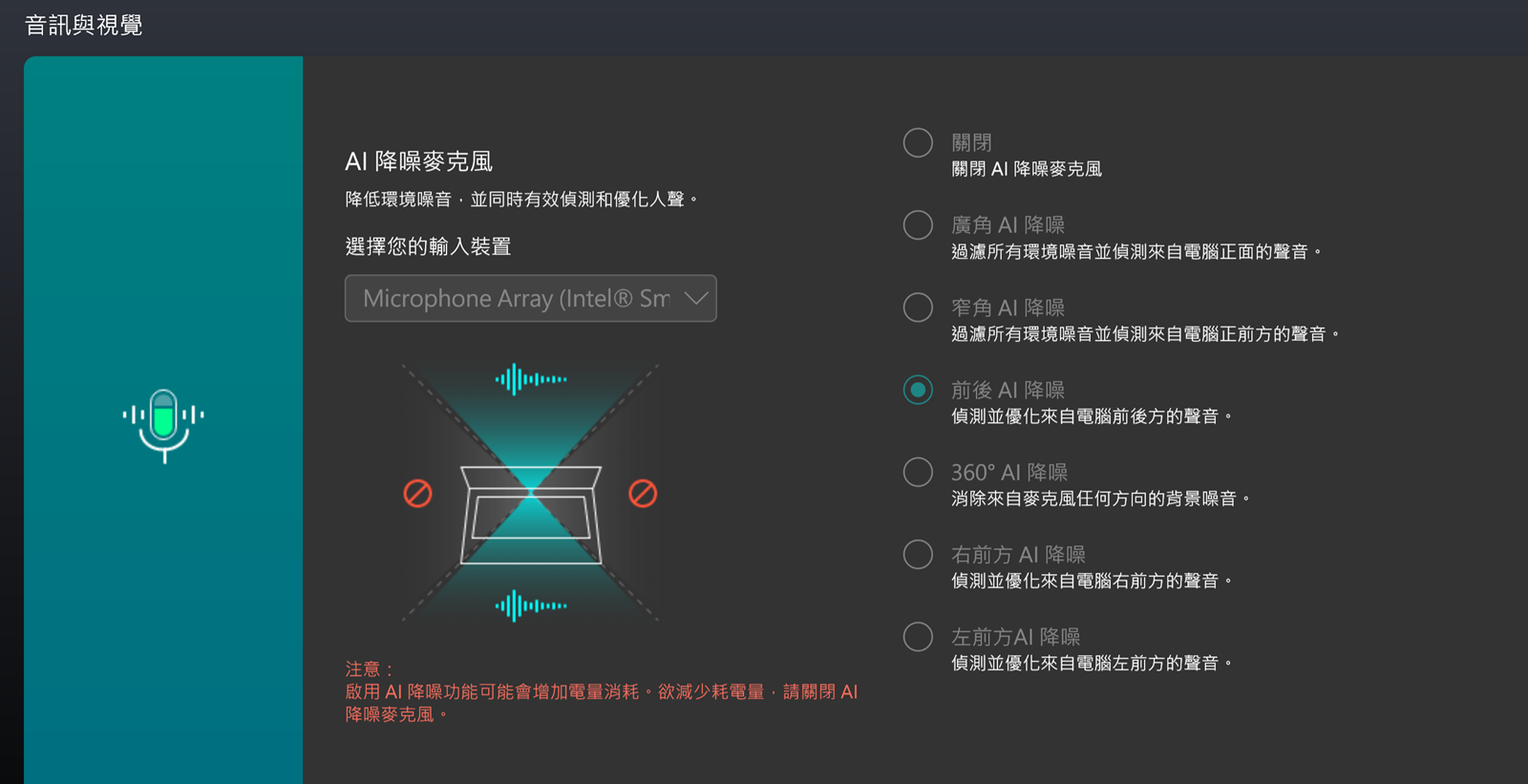Select 右前方 AI 降噪 radio option
Screen dimensions: 1528x784
(918, 554)
